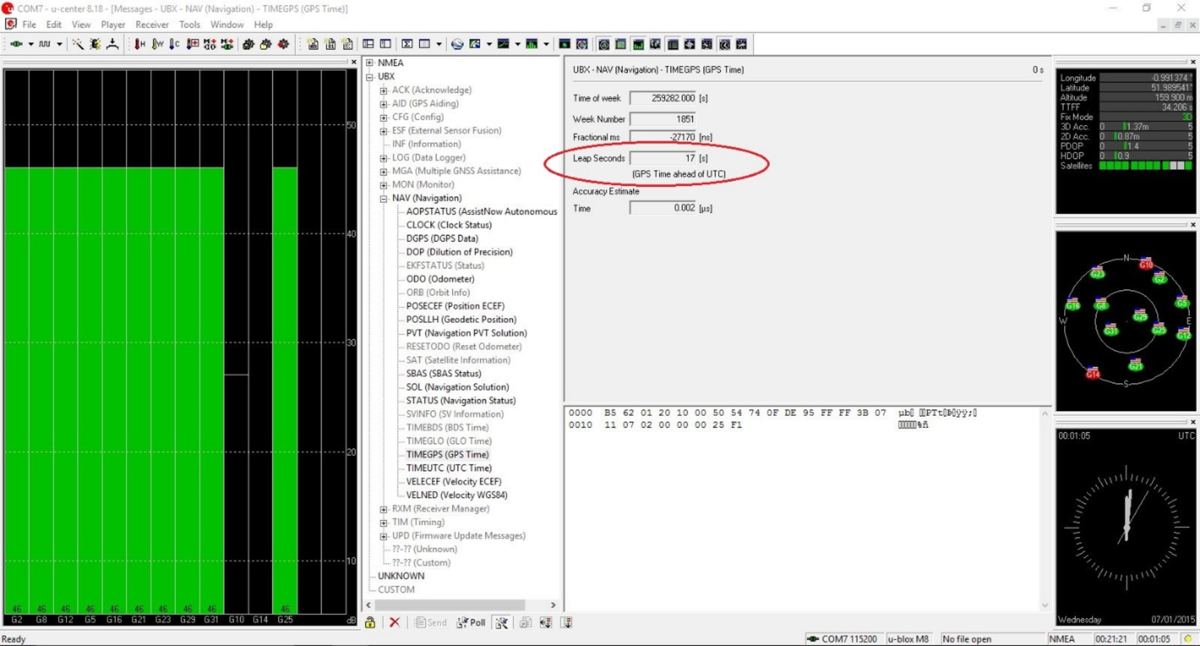Click the Time of week value field
The width and height of the screenshot is (1200, 646).
[x=663, y=98]
